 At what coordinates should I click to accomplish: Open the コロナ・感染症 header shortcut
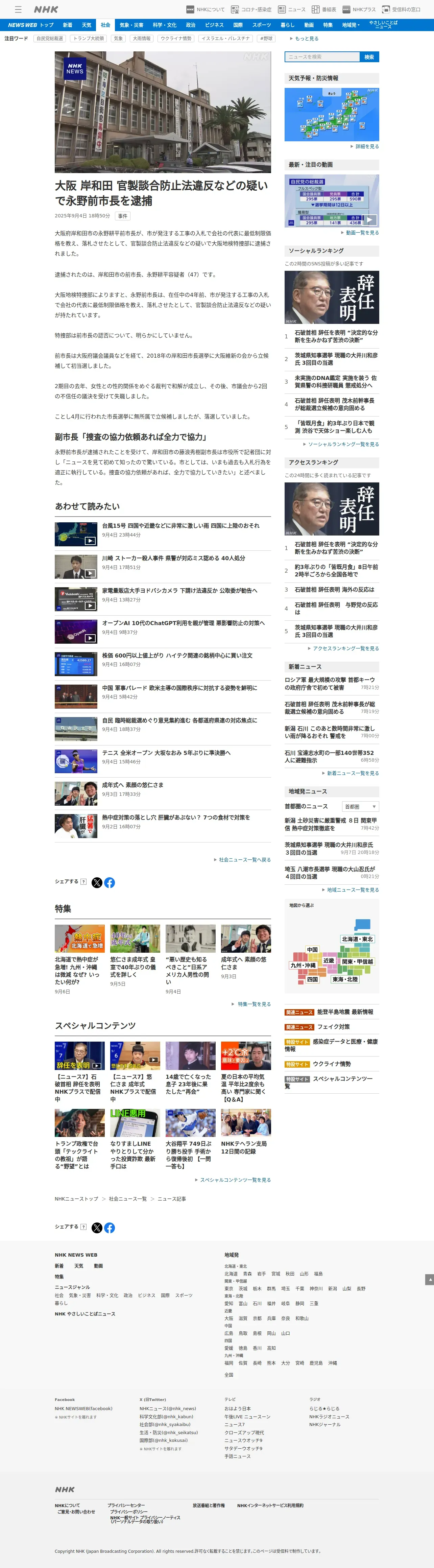[x=251, y=9]
